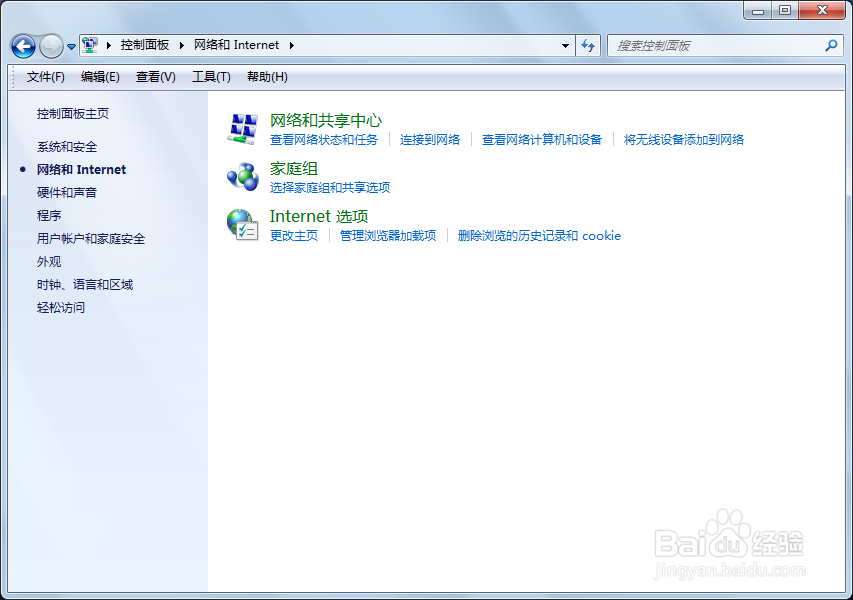Go to 控制面板主页 in sidebar

click(73, 114)
